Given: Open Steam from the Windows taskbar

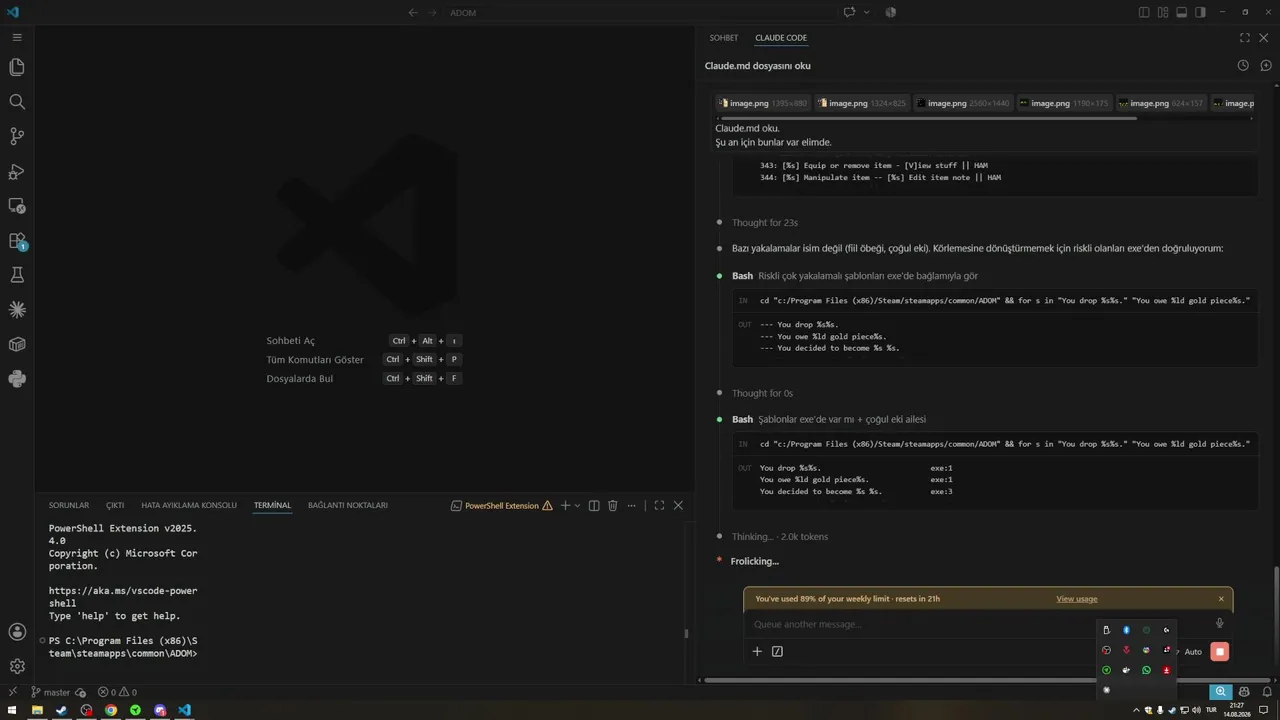Looking at the screenshot, I should click(61, 710).
